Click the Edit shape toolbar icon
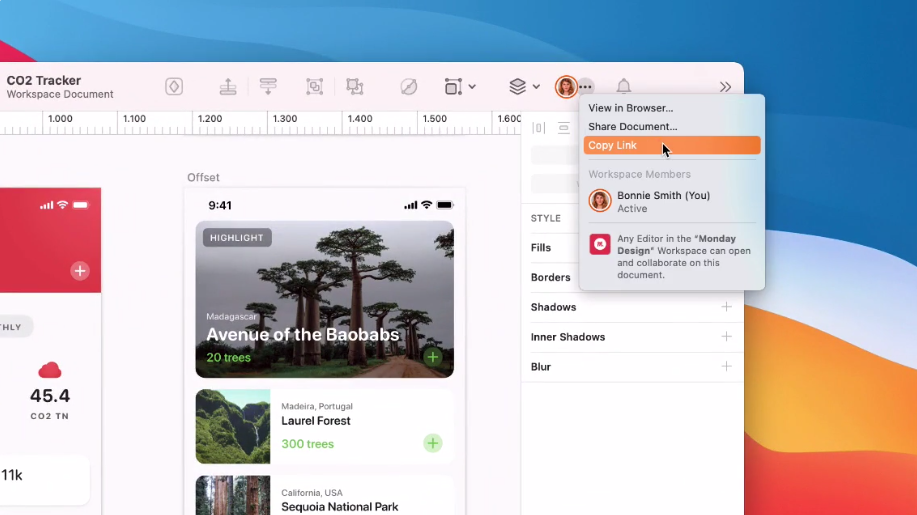This screenshot has width=917, height=515. (409, 87)
